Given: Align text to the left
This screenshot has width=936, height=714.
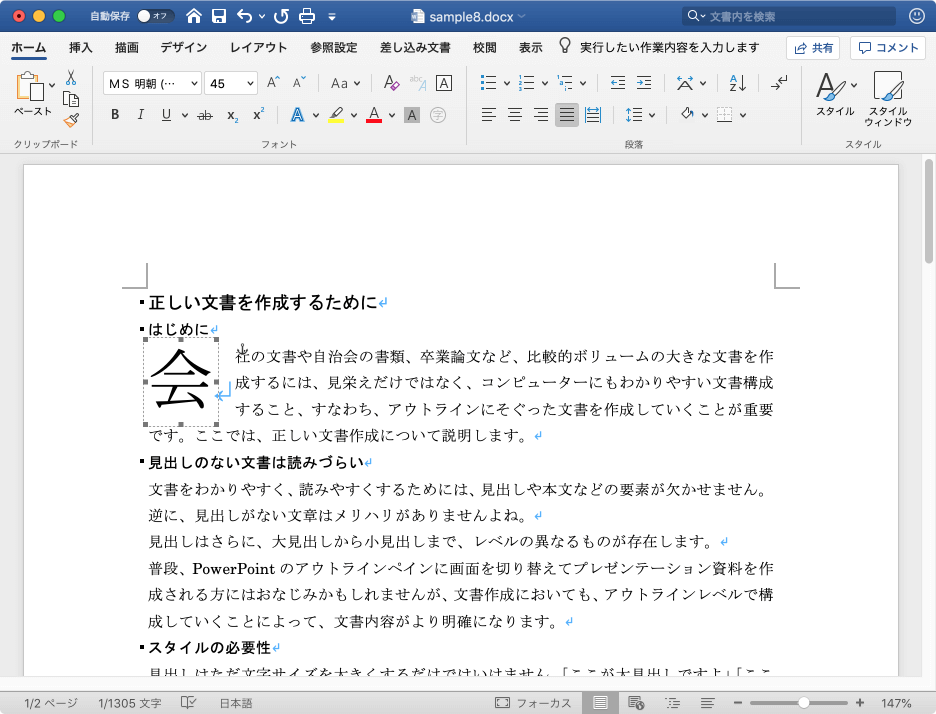Looking at the screenshot, I should [488, 115].
